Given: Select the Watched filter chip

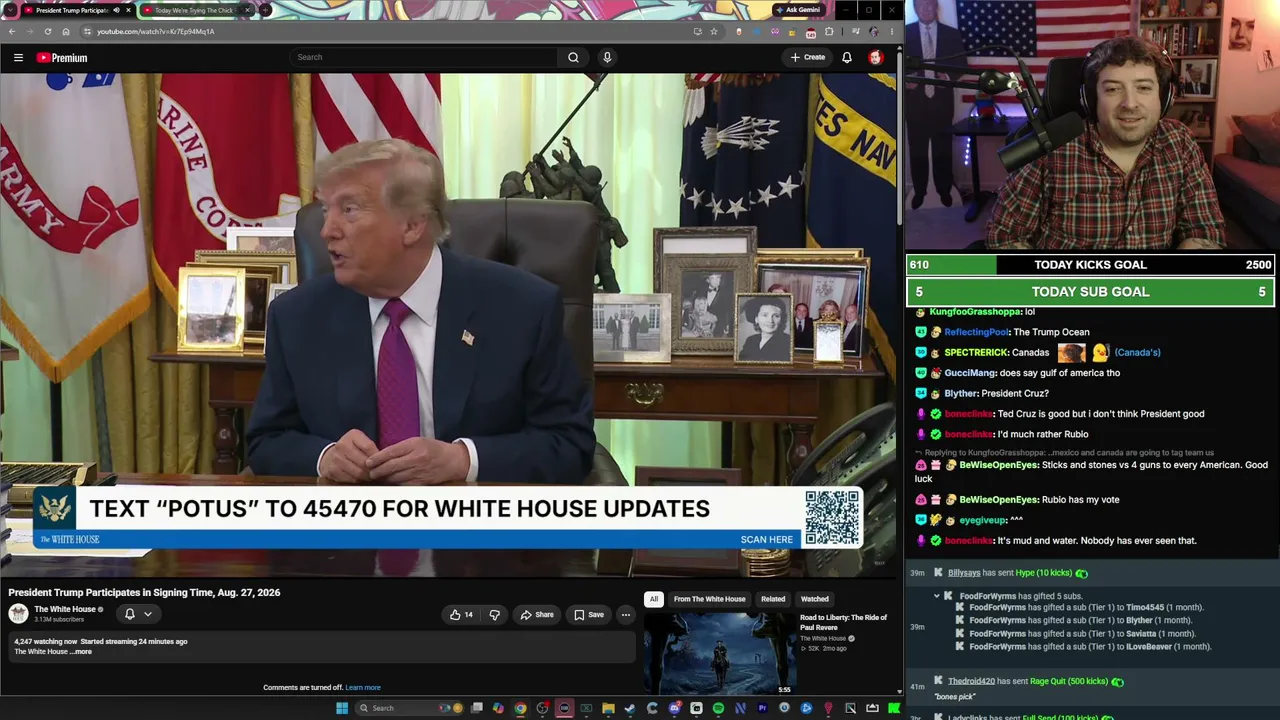Looking at the screenshot, I should coord(815,599).
